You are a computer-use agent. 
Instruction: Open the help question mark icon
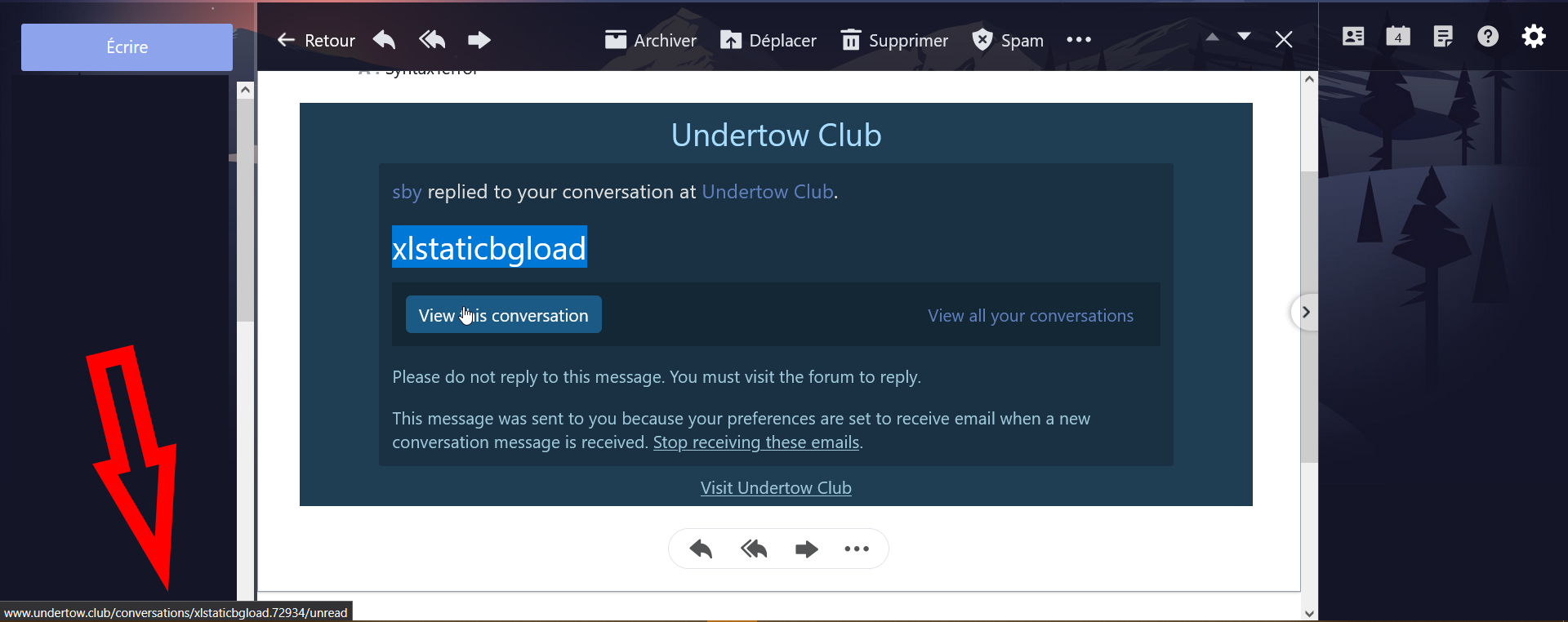1488,37
